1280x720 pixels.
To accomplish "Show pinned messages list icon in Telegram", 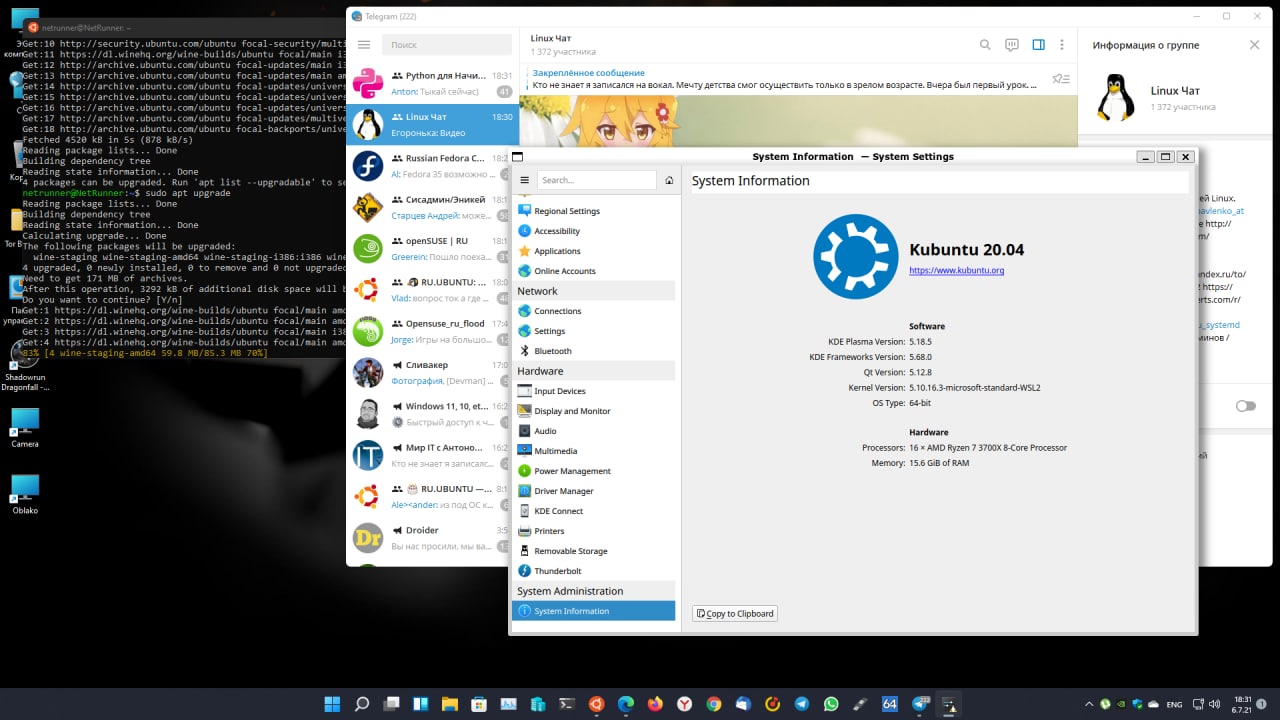I will click(1061, 79).
